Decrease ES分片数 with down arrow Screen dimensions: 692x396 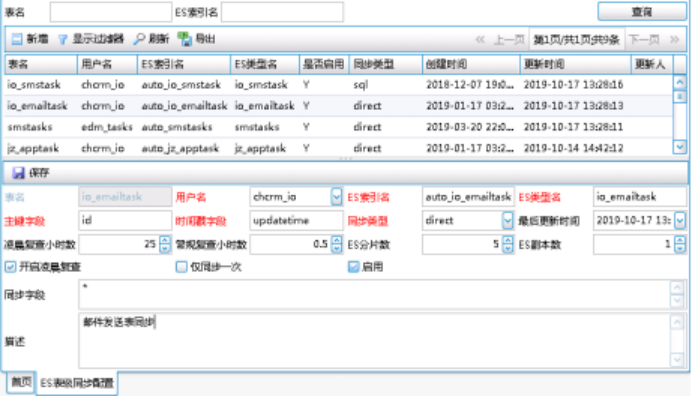[508, 249]
